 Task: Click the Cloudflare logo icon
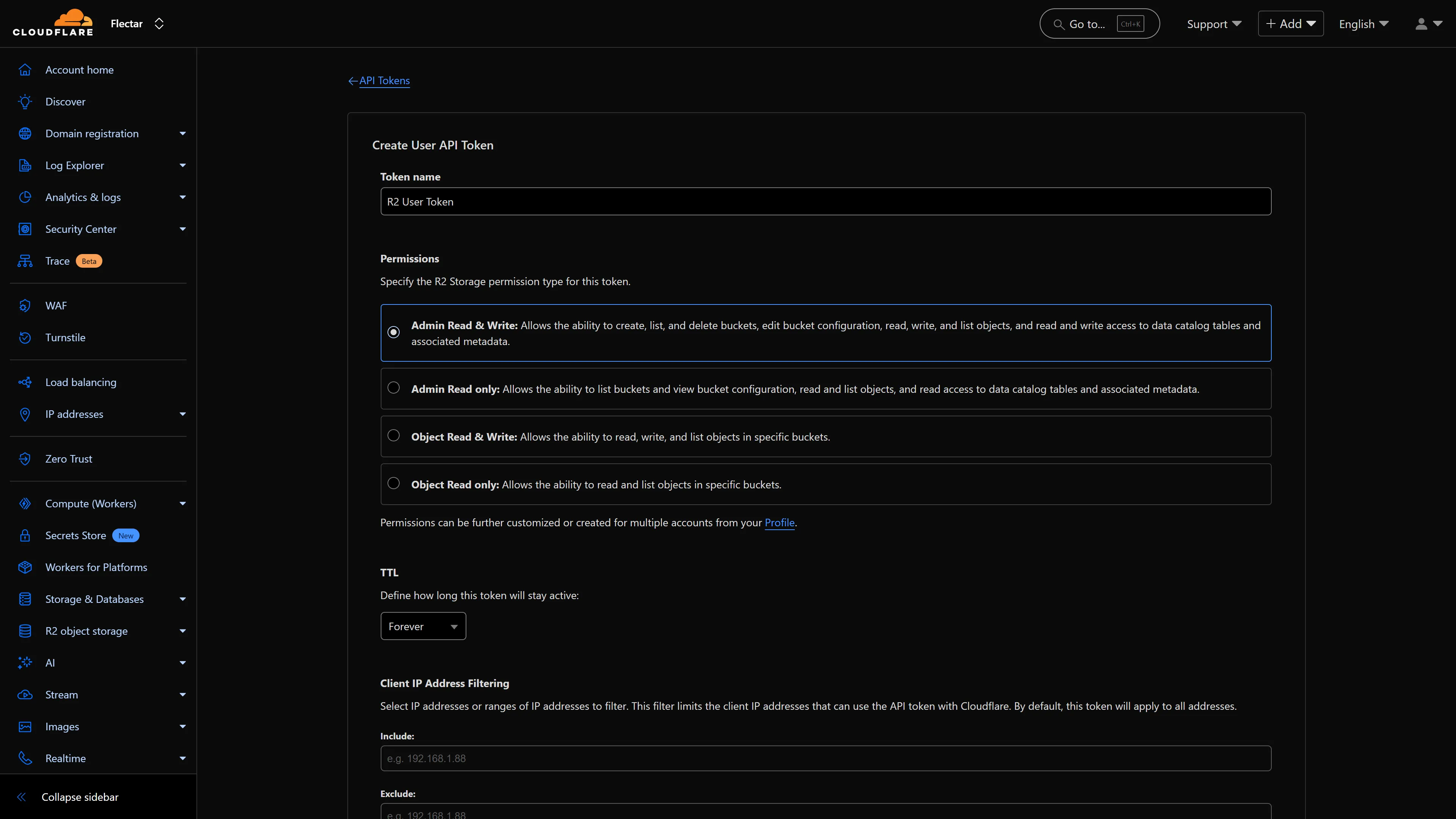(53, 23)
